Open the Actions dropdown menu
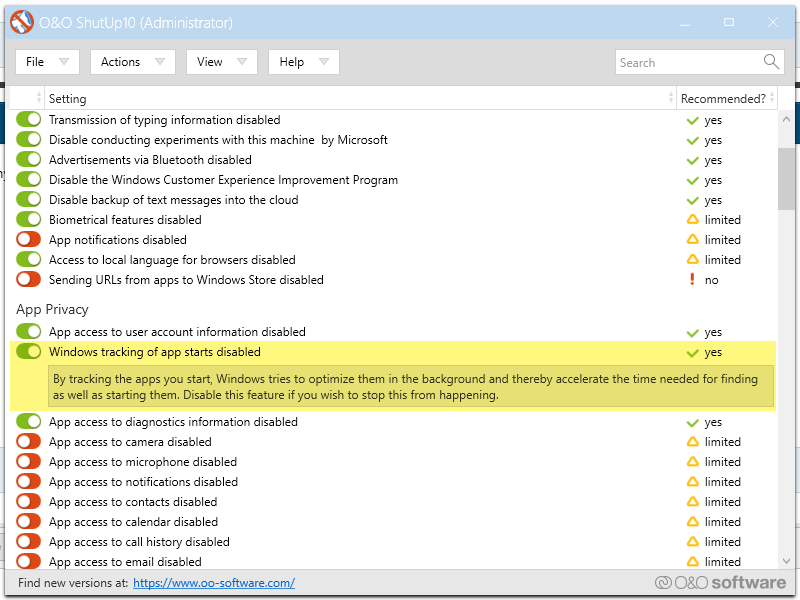The image size is (800, 600). (133, 62)
